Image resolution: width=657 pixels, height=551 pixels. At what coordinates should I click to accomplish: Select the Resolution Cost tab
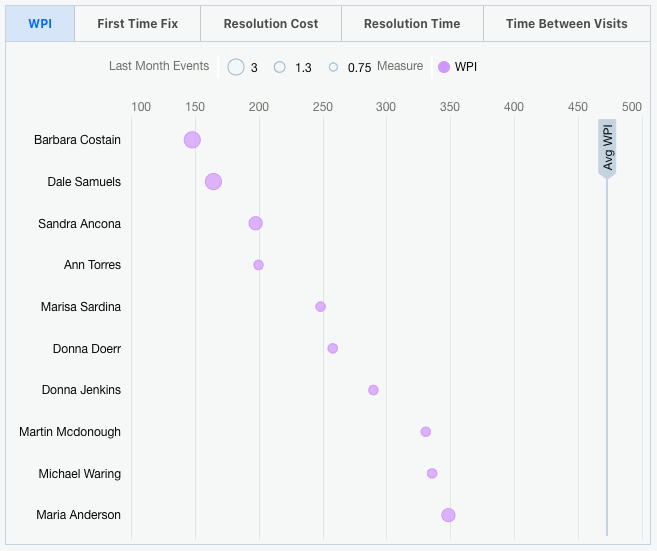coord(271,23)
